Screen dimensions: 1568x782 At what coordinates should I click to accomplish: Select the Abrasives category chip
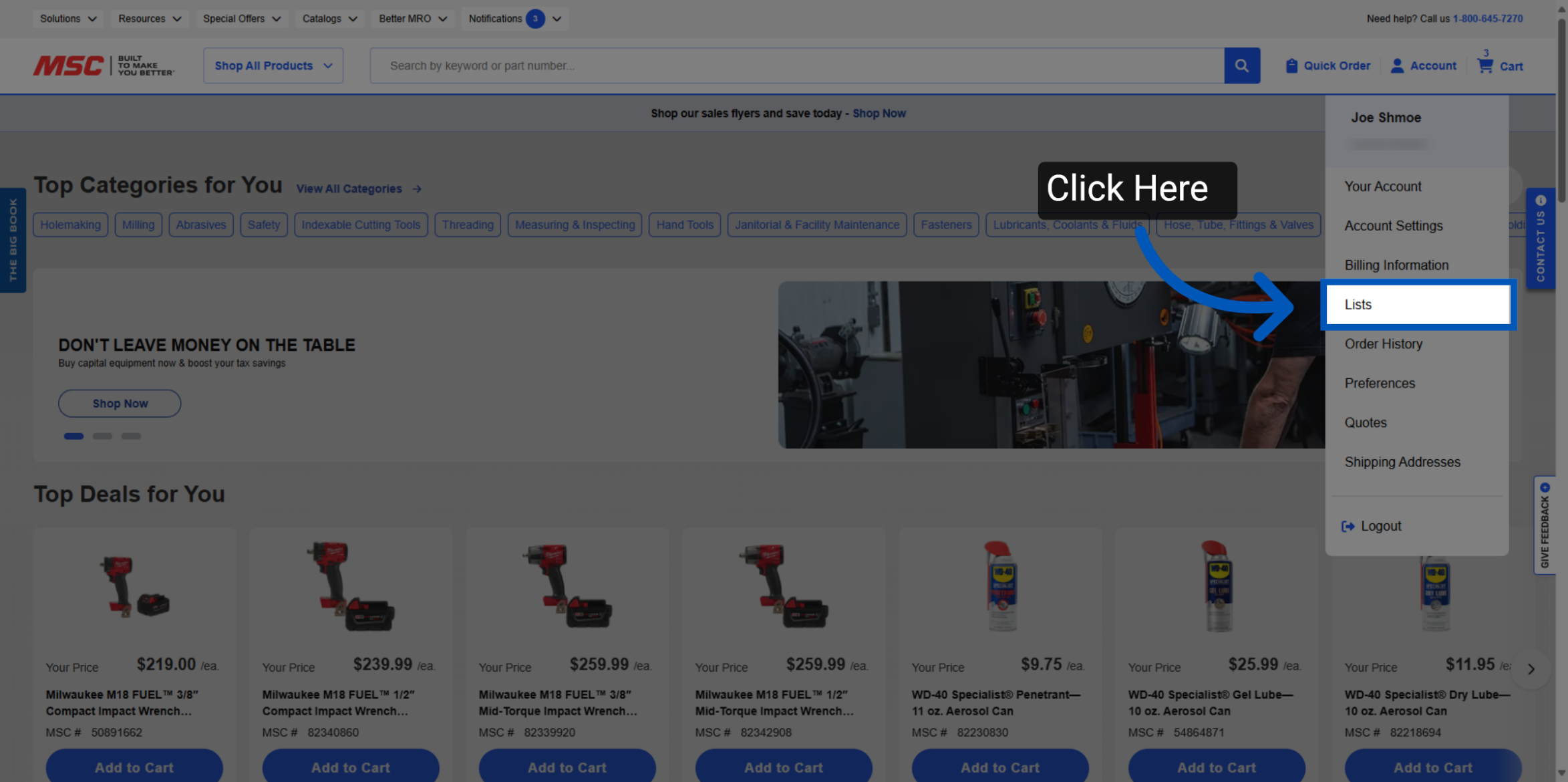coord(201,225)
